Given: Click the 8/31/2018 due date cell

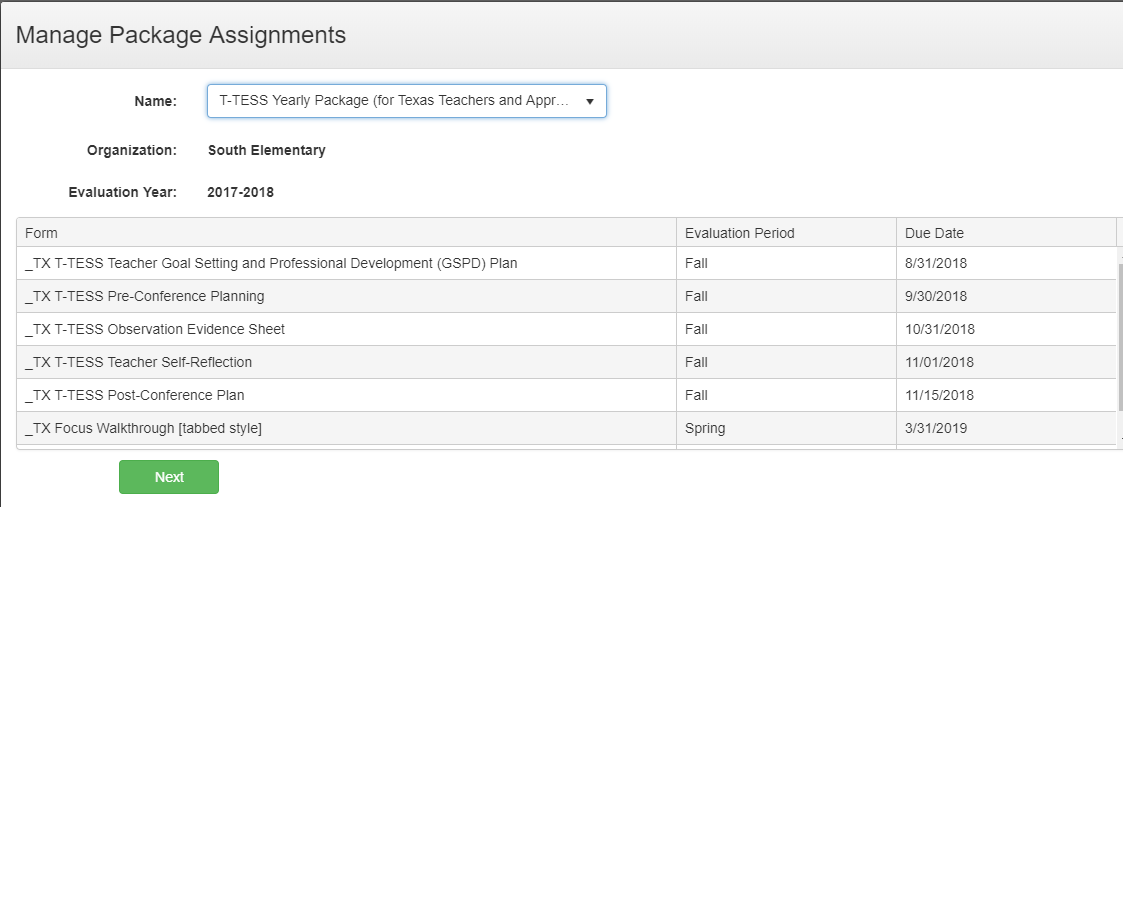Looking at the screenshot, I should click(936, 264).
